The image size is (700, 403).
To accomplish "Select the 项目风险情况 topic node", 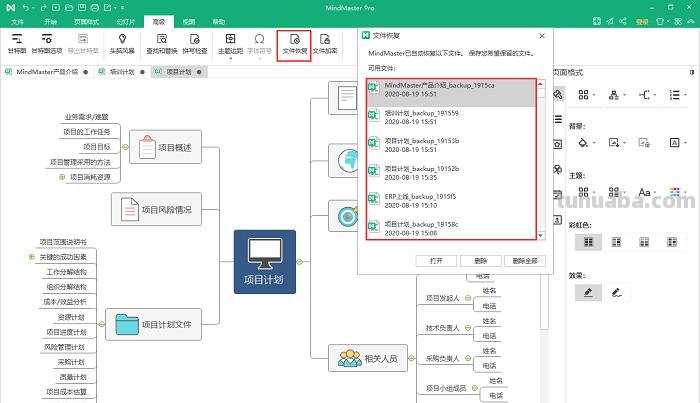I will coord(156,209).
